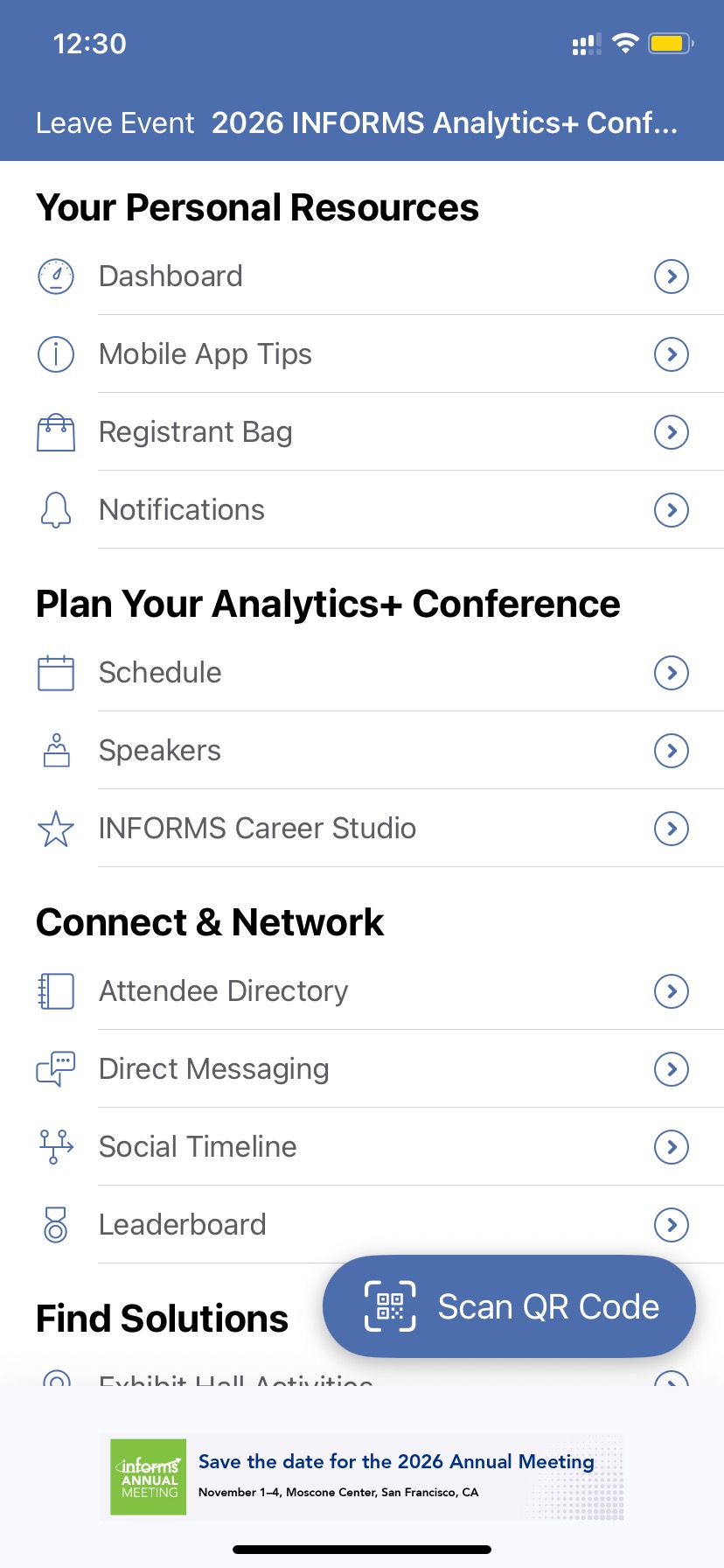724x1568 pixels.
Task: Tap the Leaderboard medal icon
Action: 56,1225
